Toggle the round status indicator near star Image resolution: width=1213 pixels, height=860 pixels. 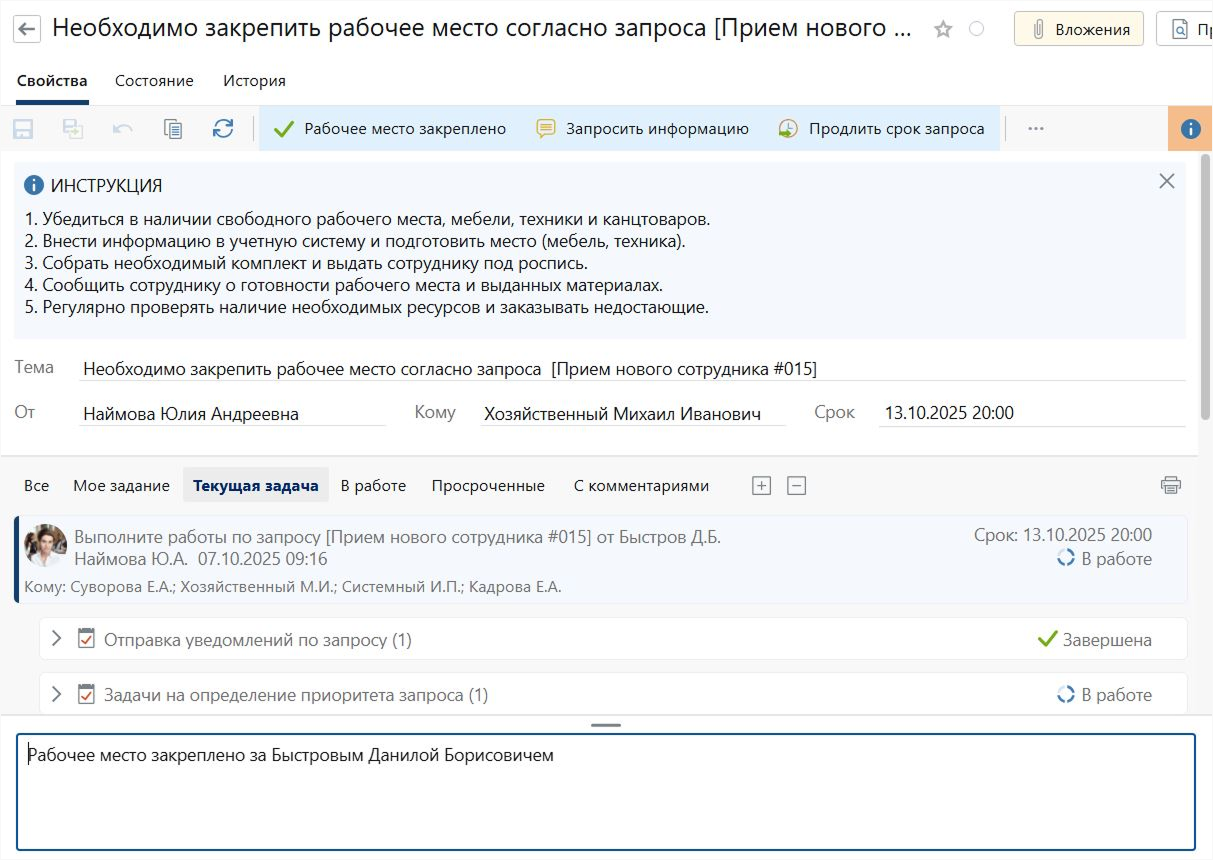pos(977,29)
